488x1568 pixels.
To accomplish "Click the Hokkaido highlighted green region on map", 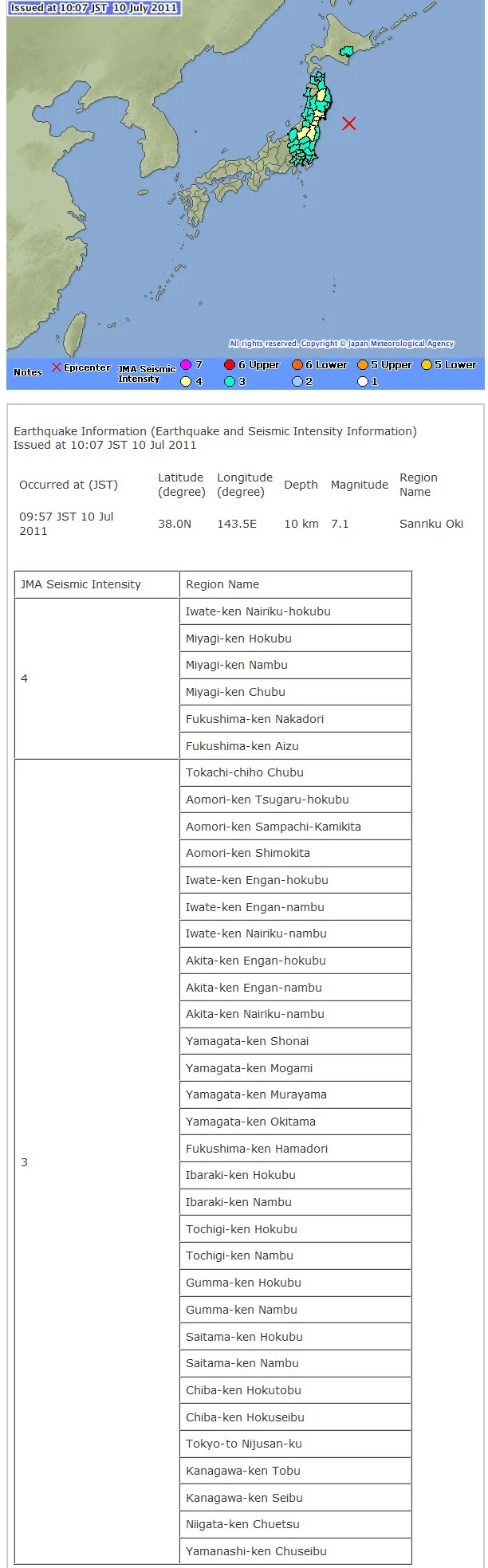I will pyautogui.click(x=346, y=53).
